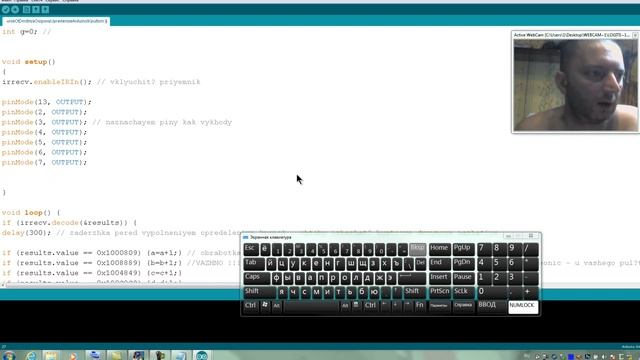
Task: Click the Insert key on-screen keyboard
Action: click(440, 278)
